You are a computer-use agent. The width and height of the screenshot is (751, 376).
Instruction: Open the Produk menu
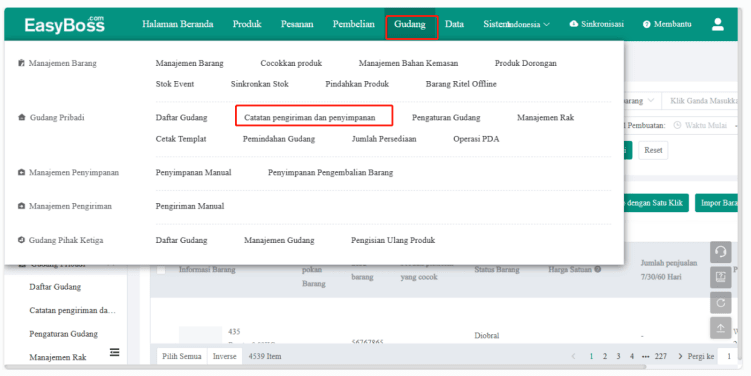(x=247, y=24)
